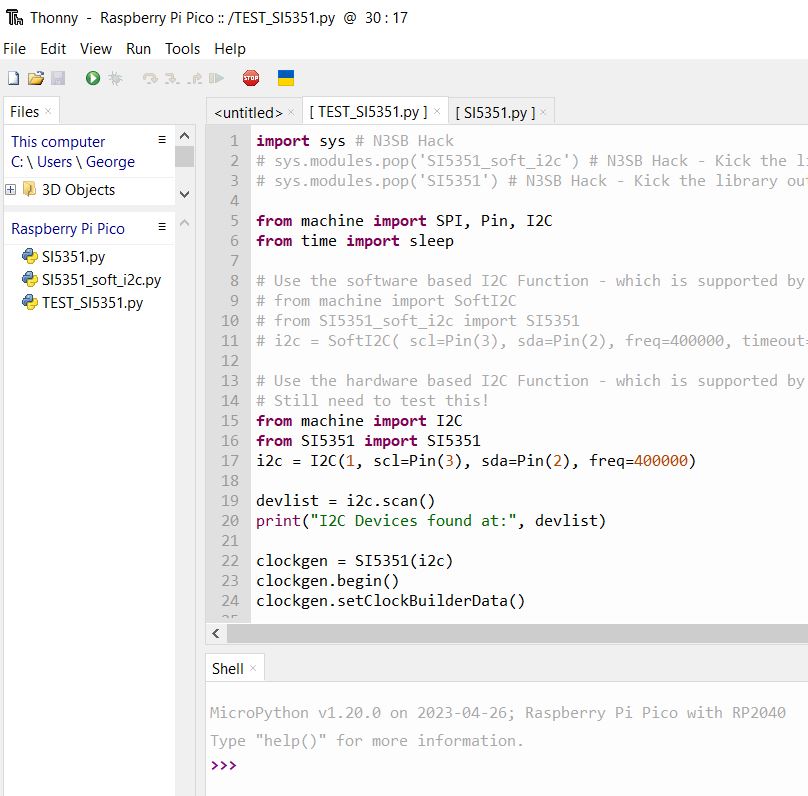Open the Run menu

(138, 48)
